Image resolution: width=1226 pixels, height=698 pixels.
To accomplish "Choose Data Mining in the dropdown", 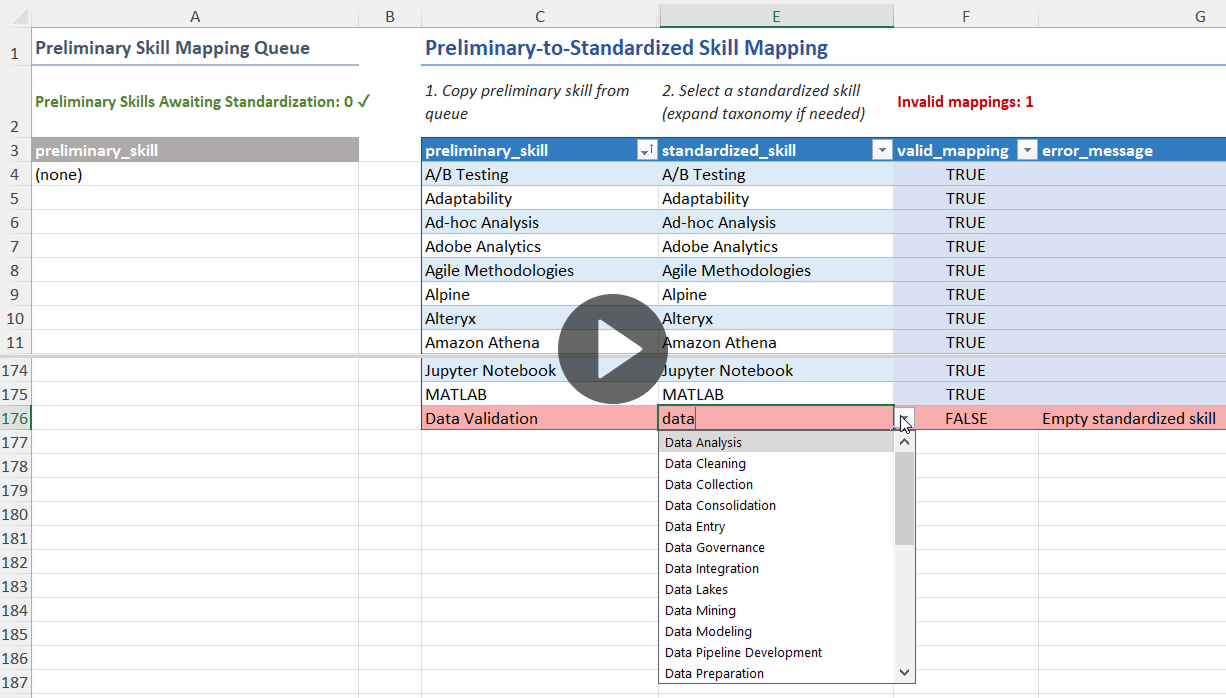I will pyautogui.click(x=776, y=610).
